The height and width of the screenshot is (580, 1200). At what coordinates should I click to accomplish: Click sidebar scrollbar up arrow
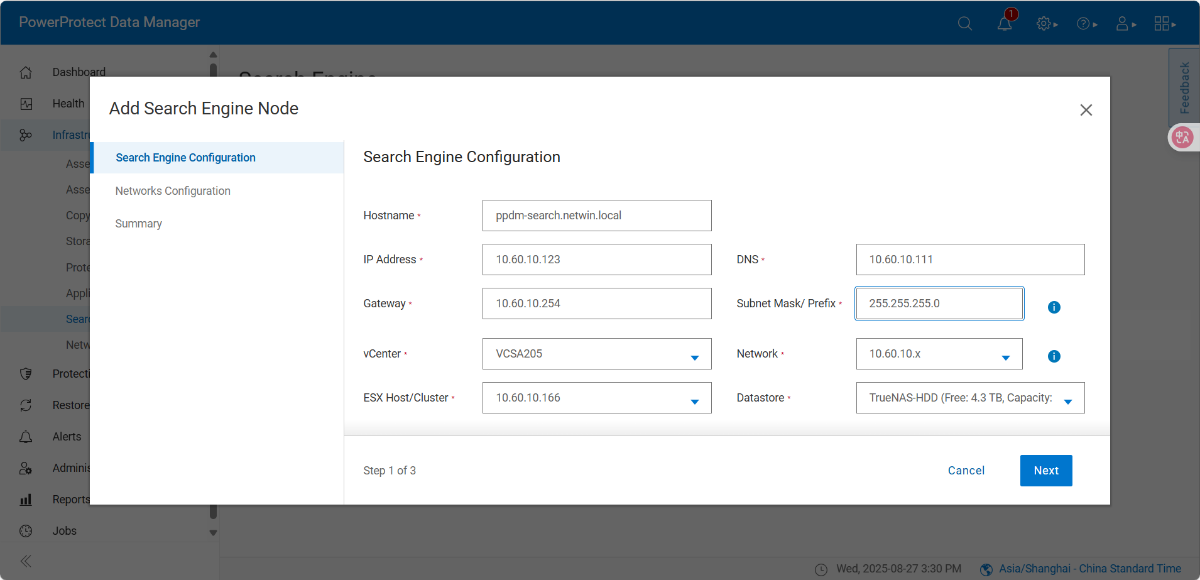tap(213, 56)
